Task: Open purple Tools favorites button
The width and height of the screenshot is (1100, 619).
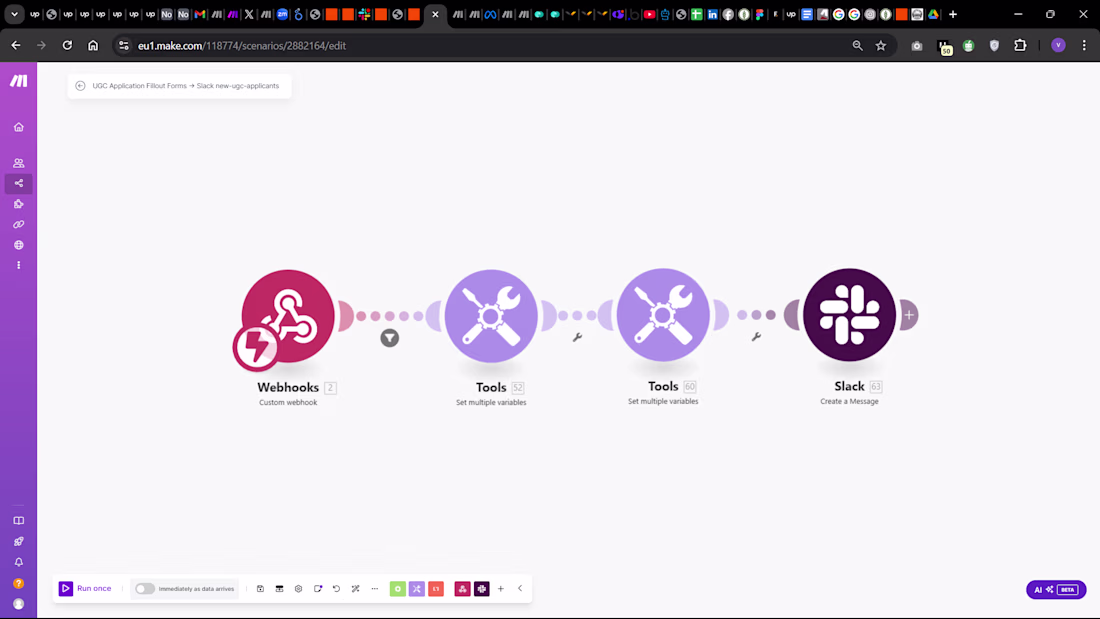Action: click(417, 589)
